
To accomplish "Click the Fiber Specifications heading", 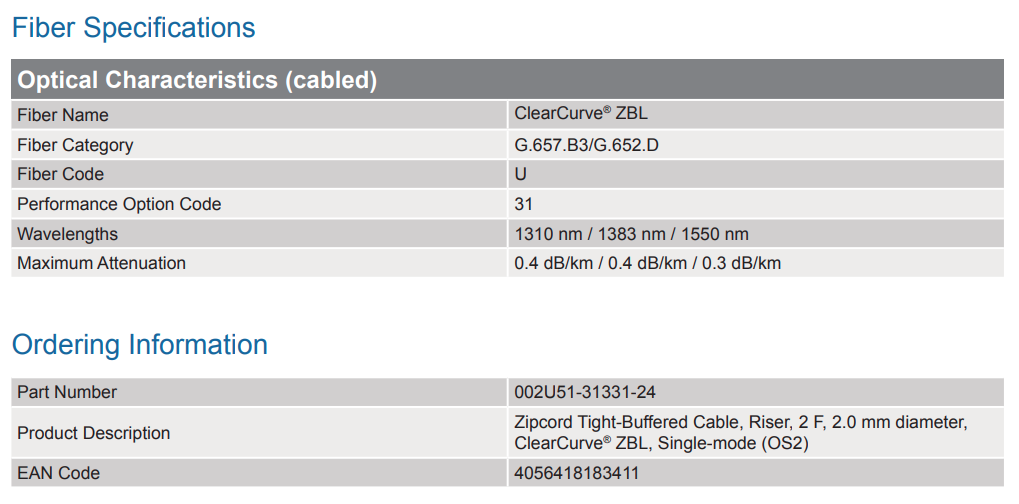I will (133, 28).
